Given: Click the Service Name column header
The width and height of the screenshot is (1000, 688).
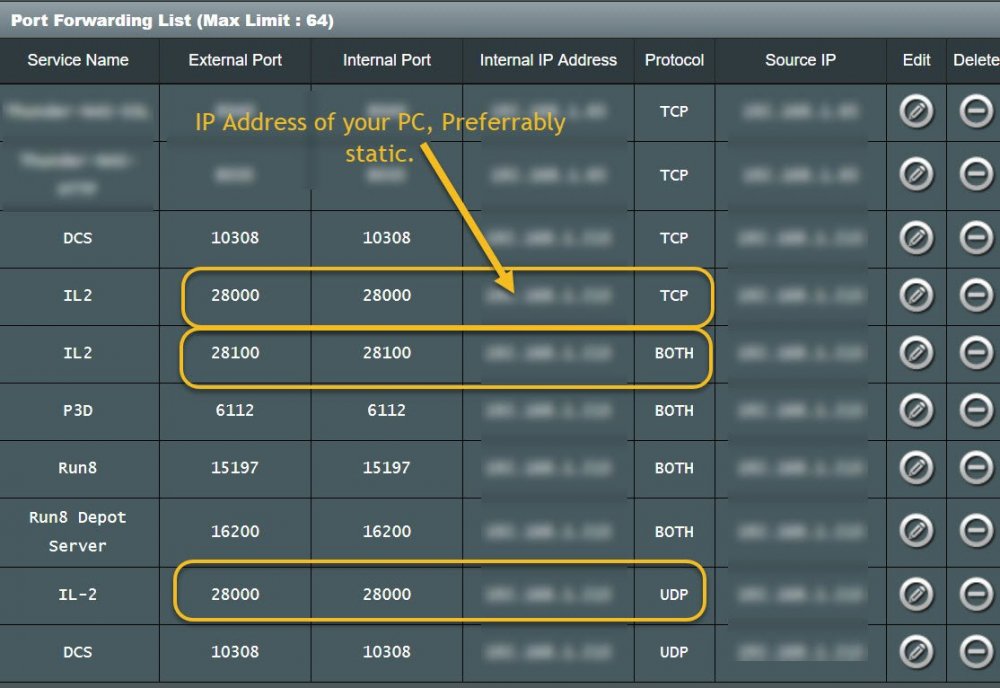Looking at the screenshot, I should (78, 60).
